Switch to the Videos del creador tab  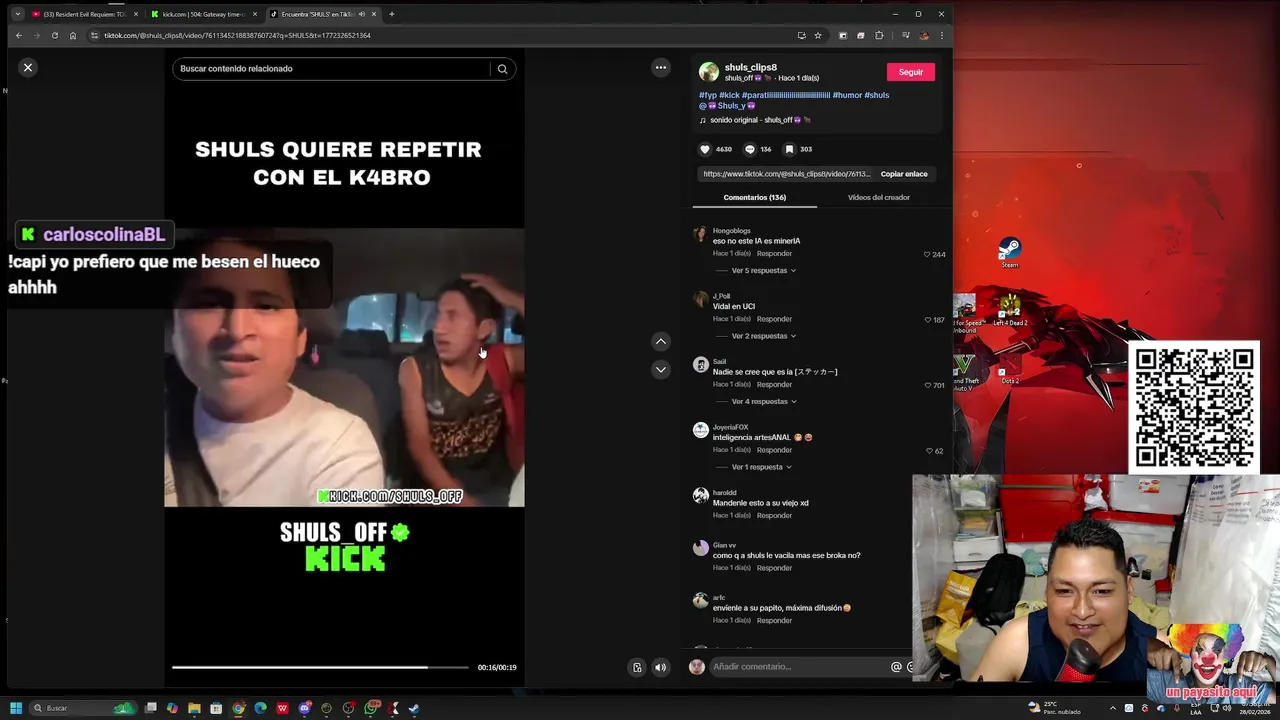879,197
